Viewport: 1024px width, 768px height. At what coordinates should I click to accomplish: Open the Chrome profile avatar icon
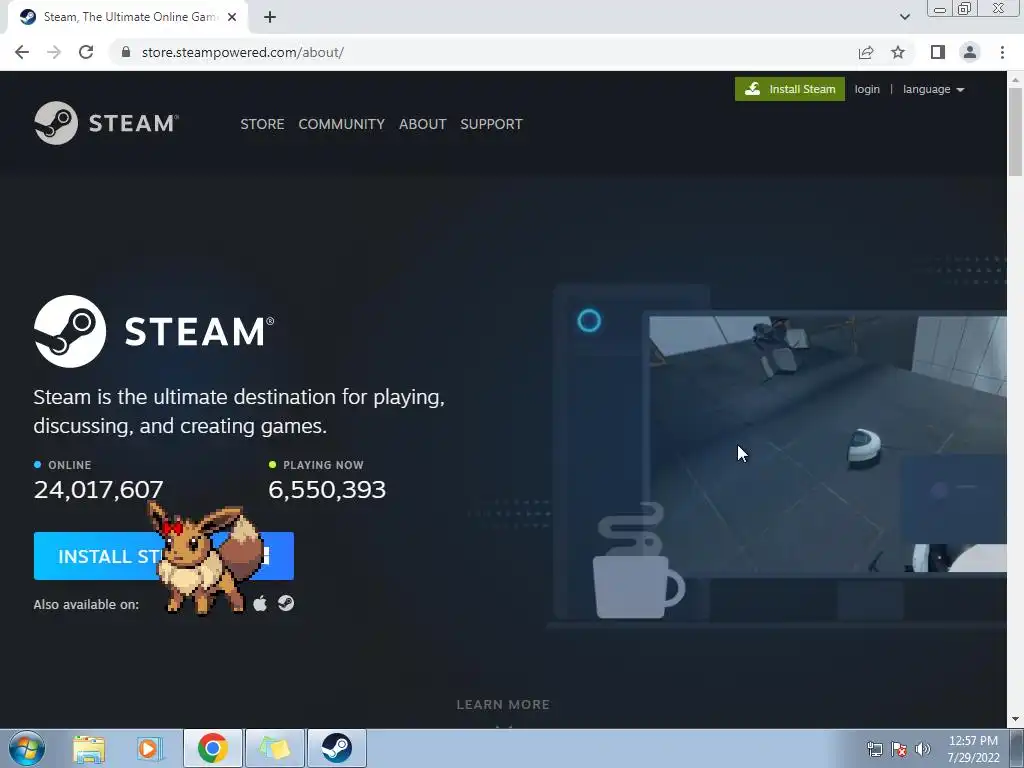point(970,52)
